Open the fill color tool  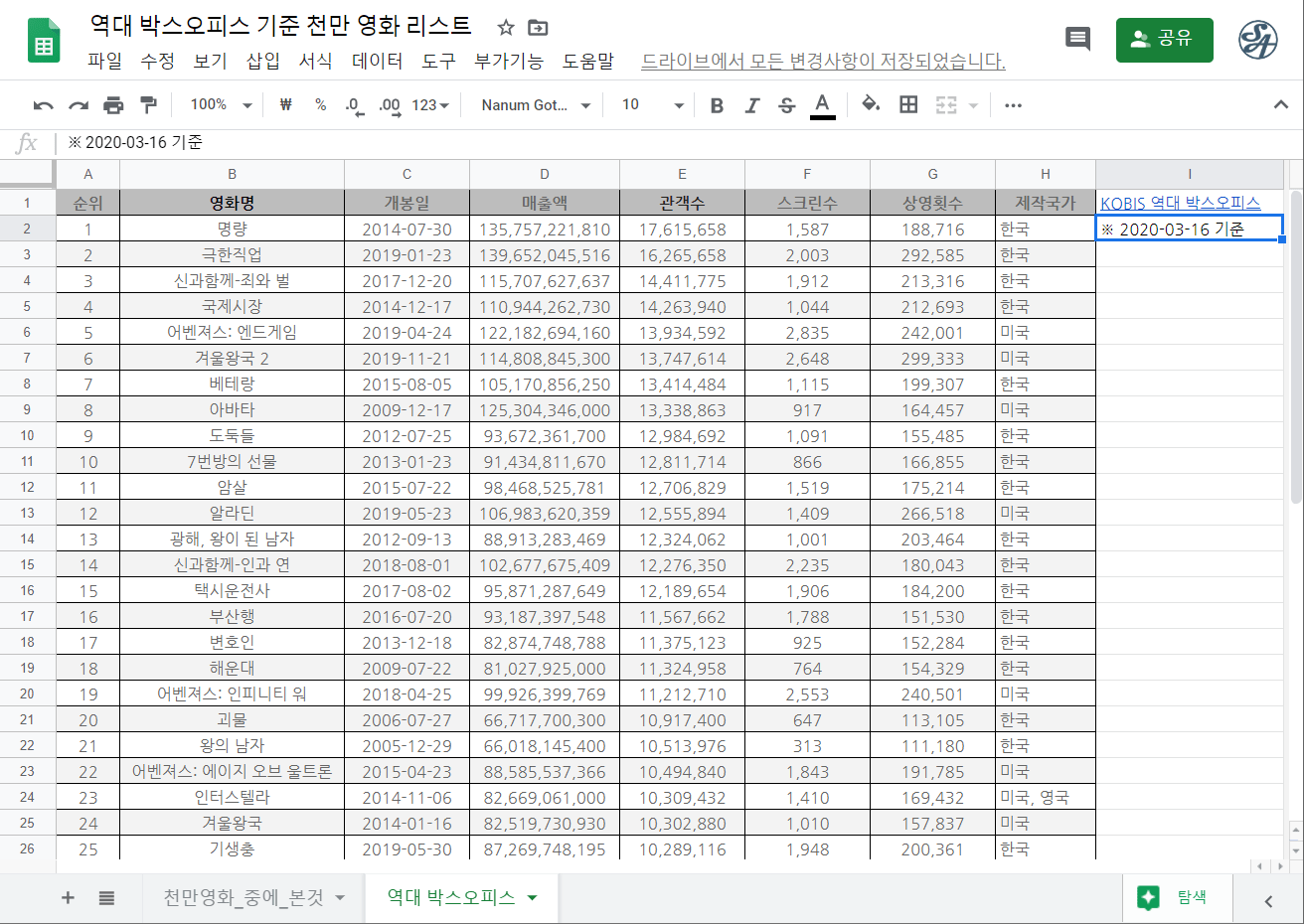pyautogui.click(x=871, y=104)
